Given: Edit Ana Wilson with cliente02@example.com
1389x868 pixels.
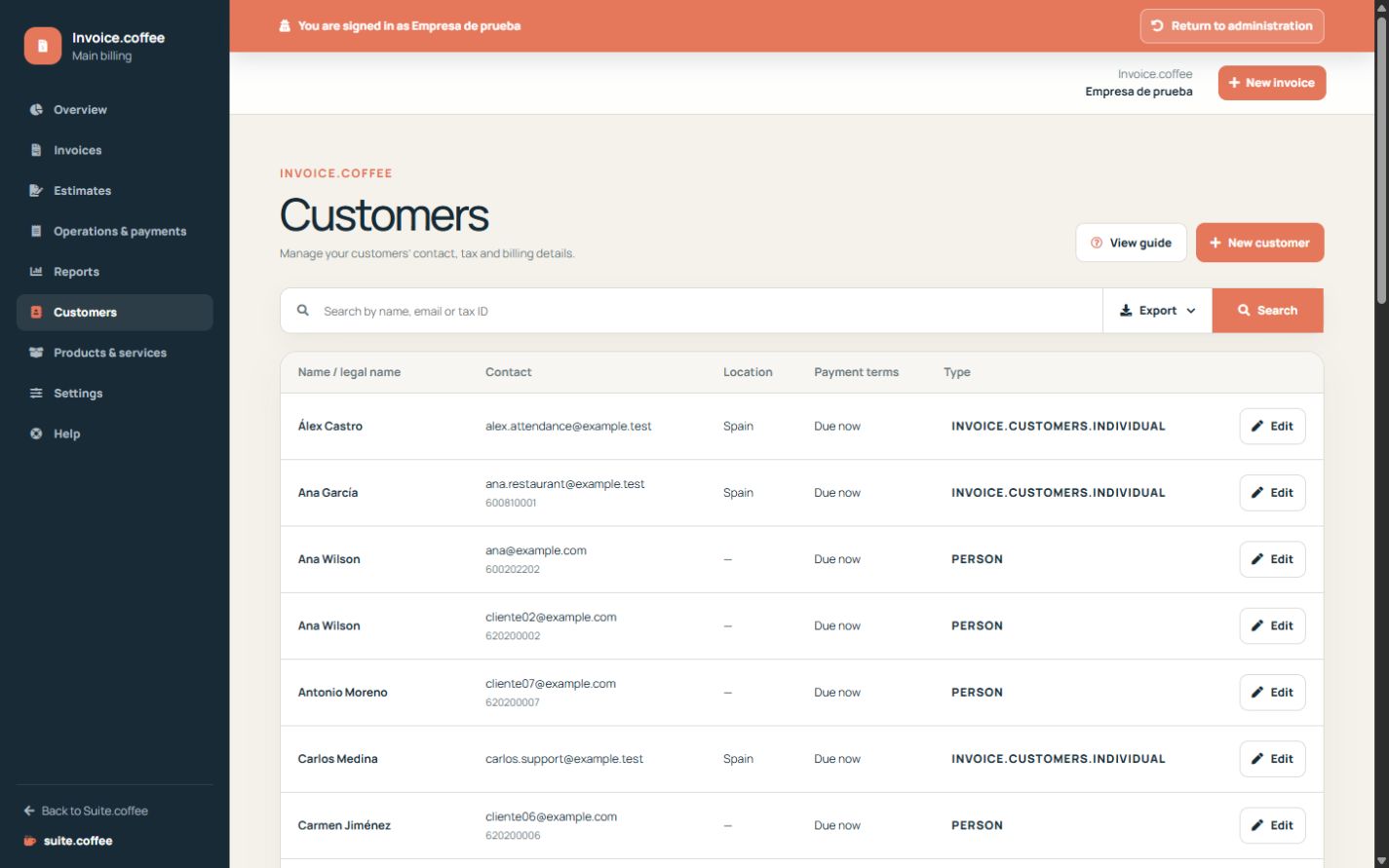Looking at the screenshot, I should [x=1272, y=625].
